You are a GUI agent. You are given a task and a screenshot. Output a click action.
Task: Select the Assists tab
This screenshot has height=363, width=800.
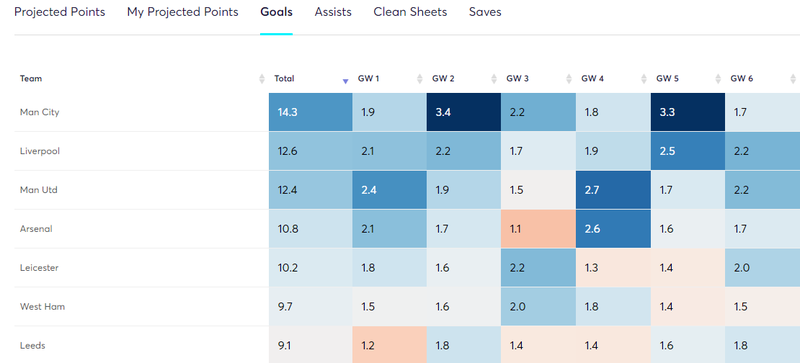333,12
